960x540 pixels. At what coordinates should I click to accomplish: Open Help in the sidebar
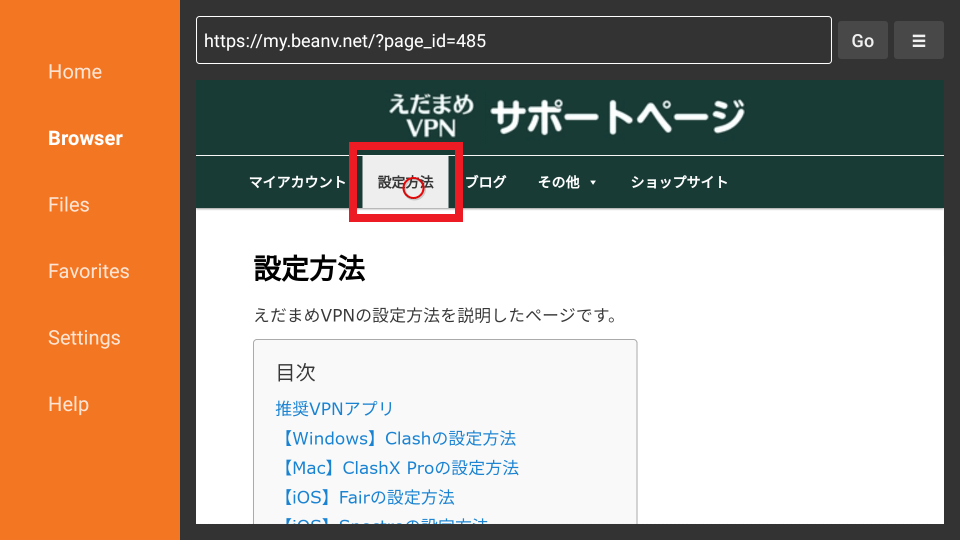68,404
